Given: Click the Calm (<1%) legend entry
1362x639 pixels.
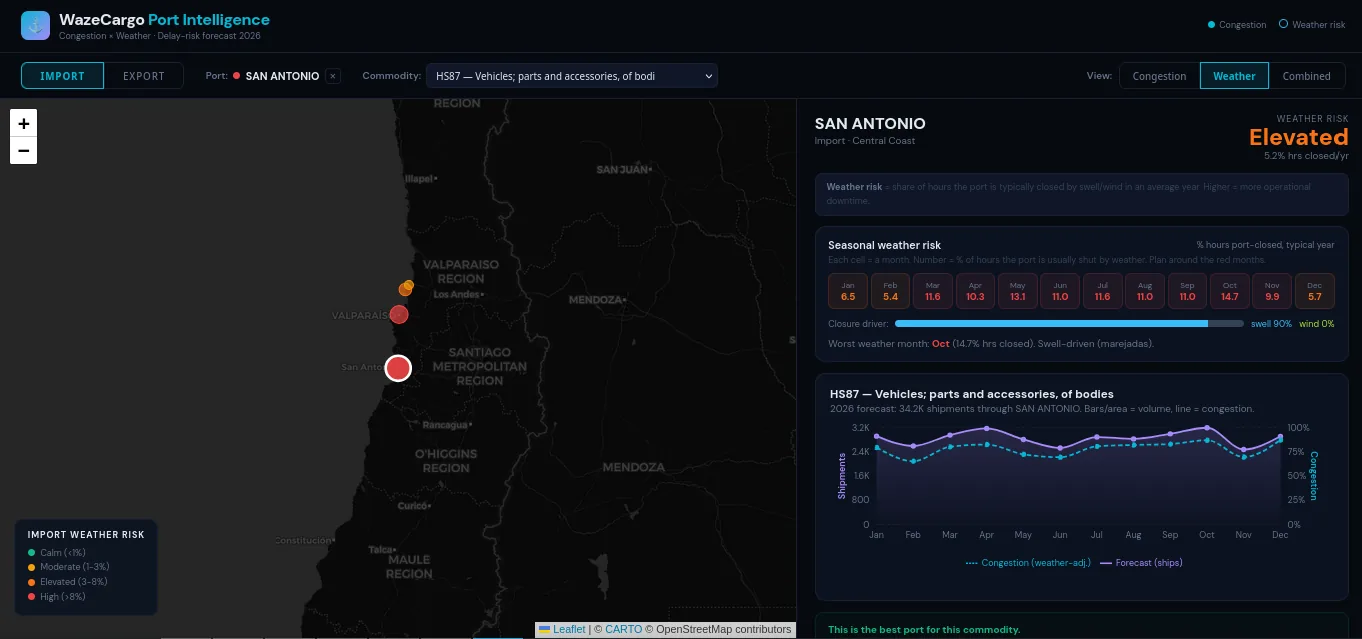Looking at the screenshot, I should click(x=57, y=553).
